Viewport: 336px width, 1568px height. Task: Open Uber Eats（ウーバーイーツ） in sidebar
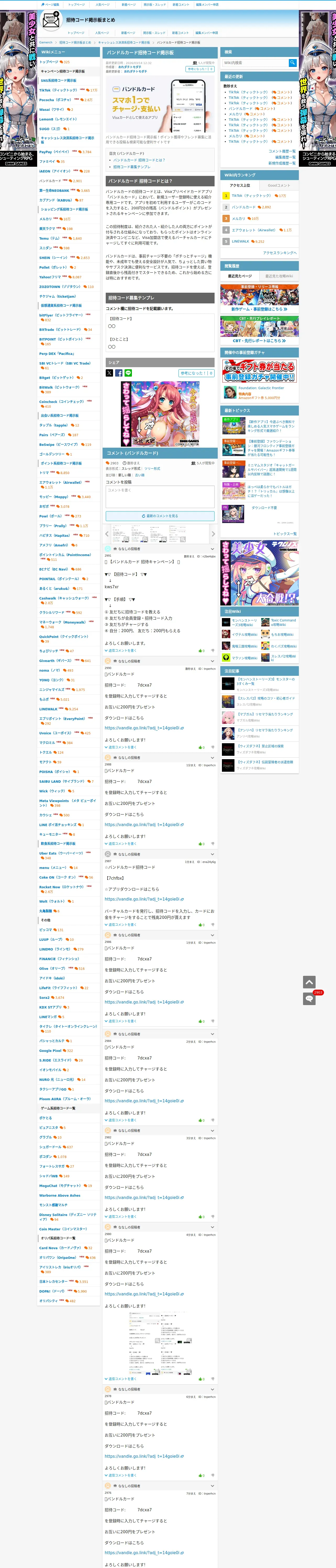tap(61, 854)
